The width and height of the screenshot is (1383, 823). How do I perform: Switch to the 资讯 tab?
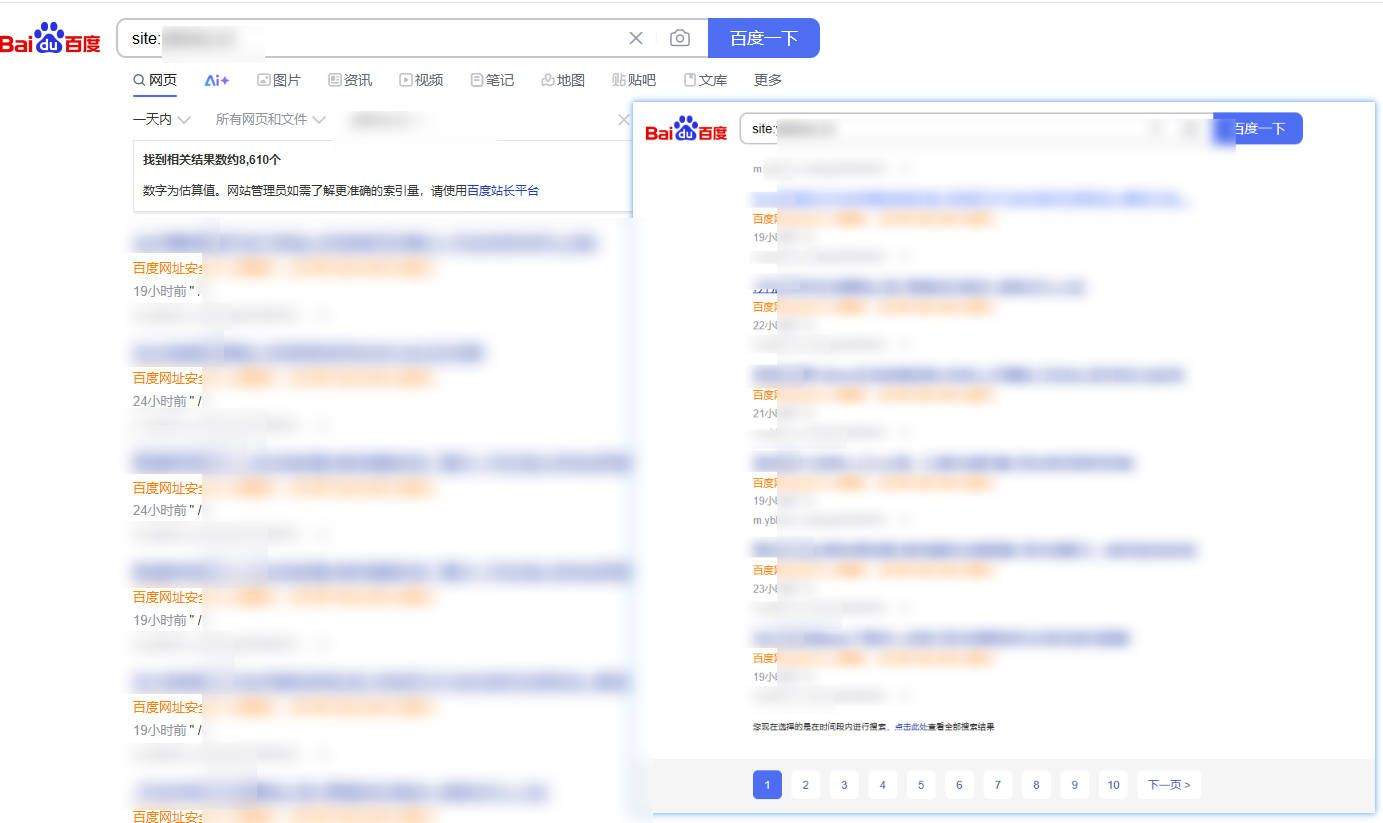pos(350,80)
